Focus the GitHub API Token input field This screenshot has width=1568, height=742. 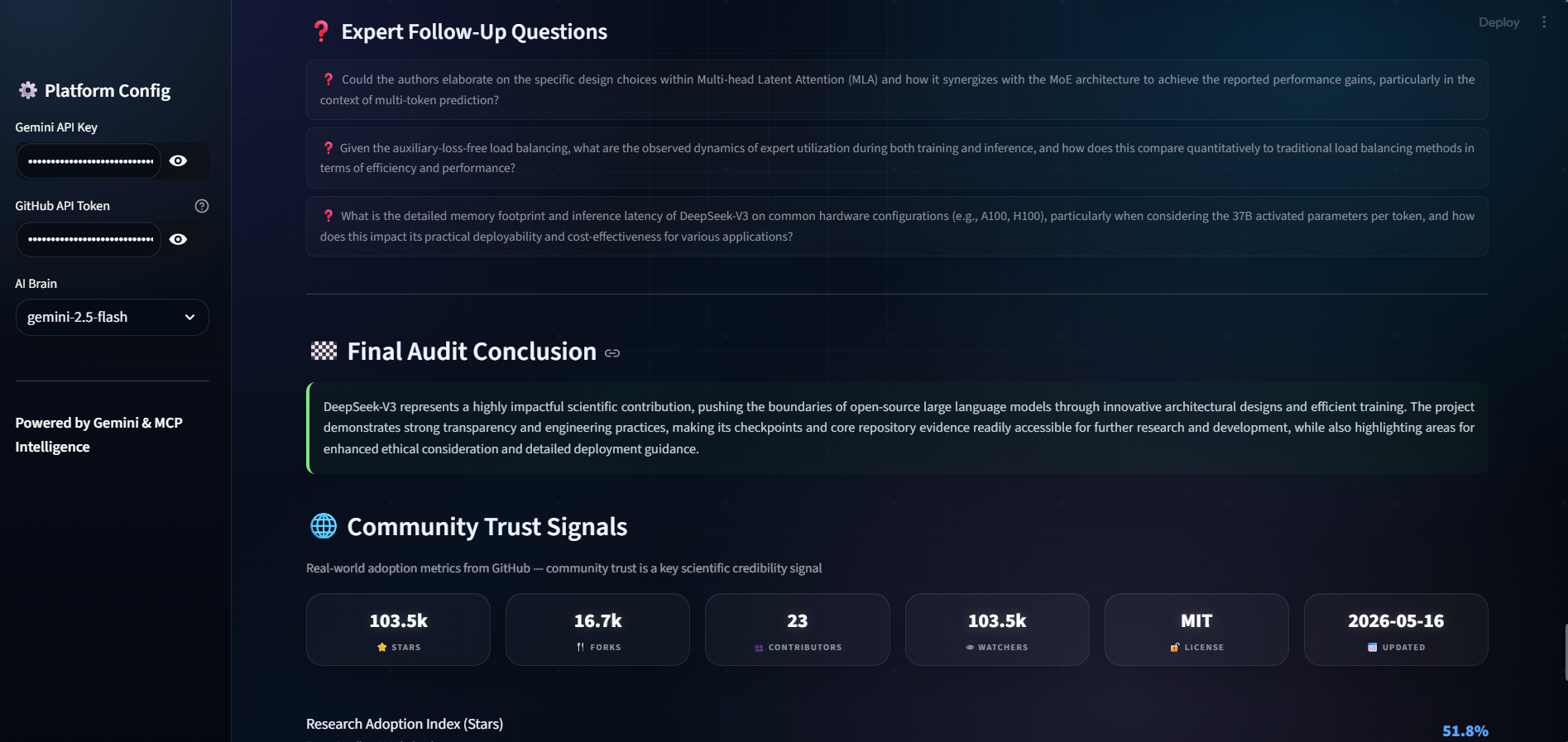point(89,239)
